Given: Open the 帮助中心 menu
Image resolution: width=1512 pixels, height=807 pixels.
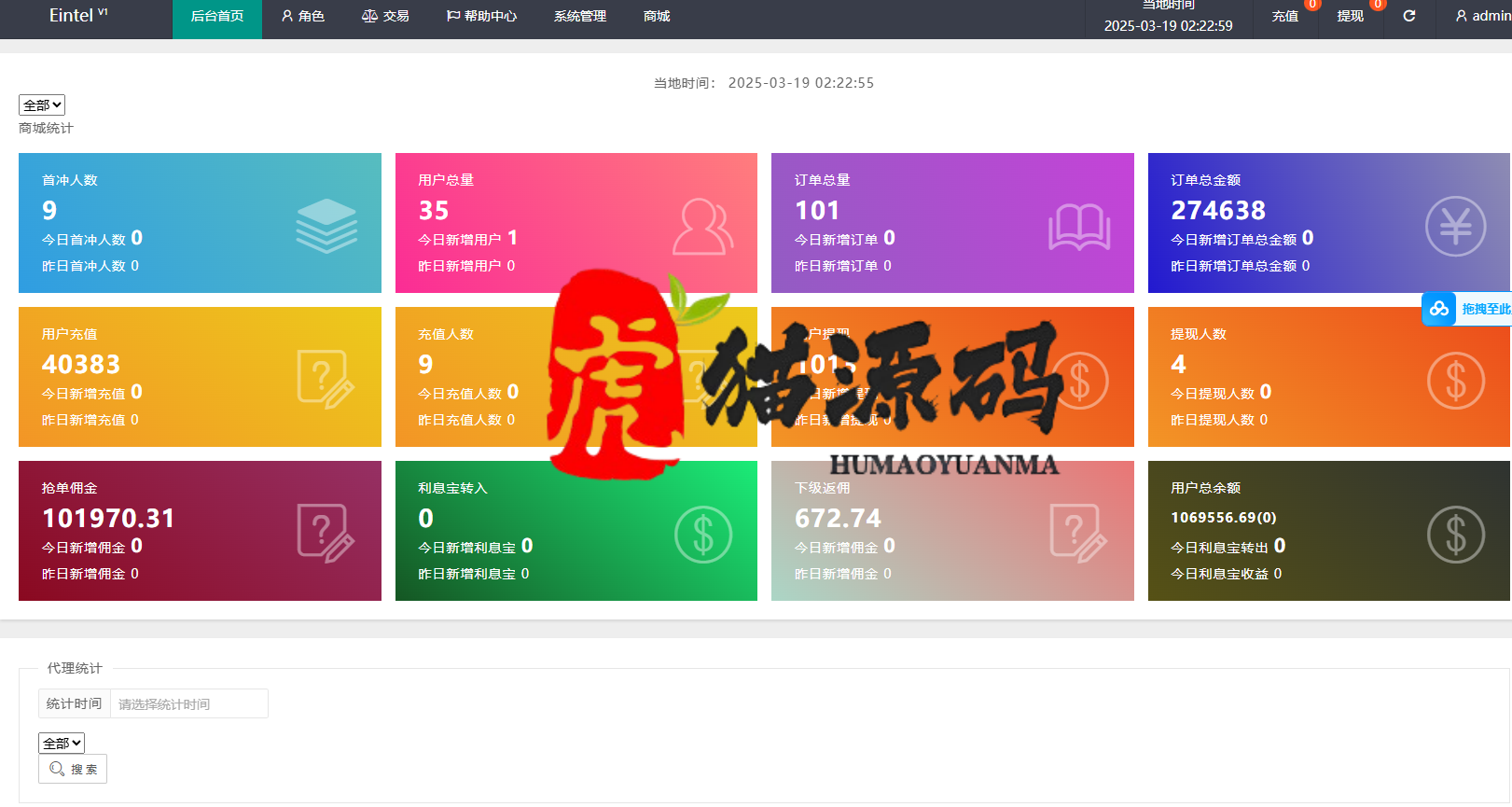Looking at the screenshot, I should pyautogui.click(x=481, y=16).
